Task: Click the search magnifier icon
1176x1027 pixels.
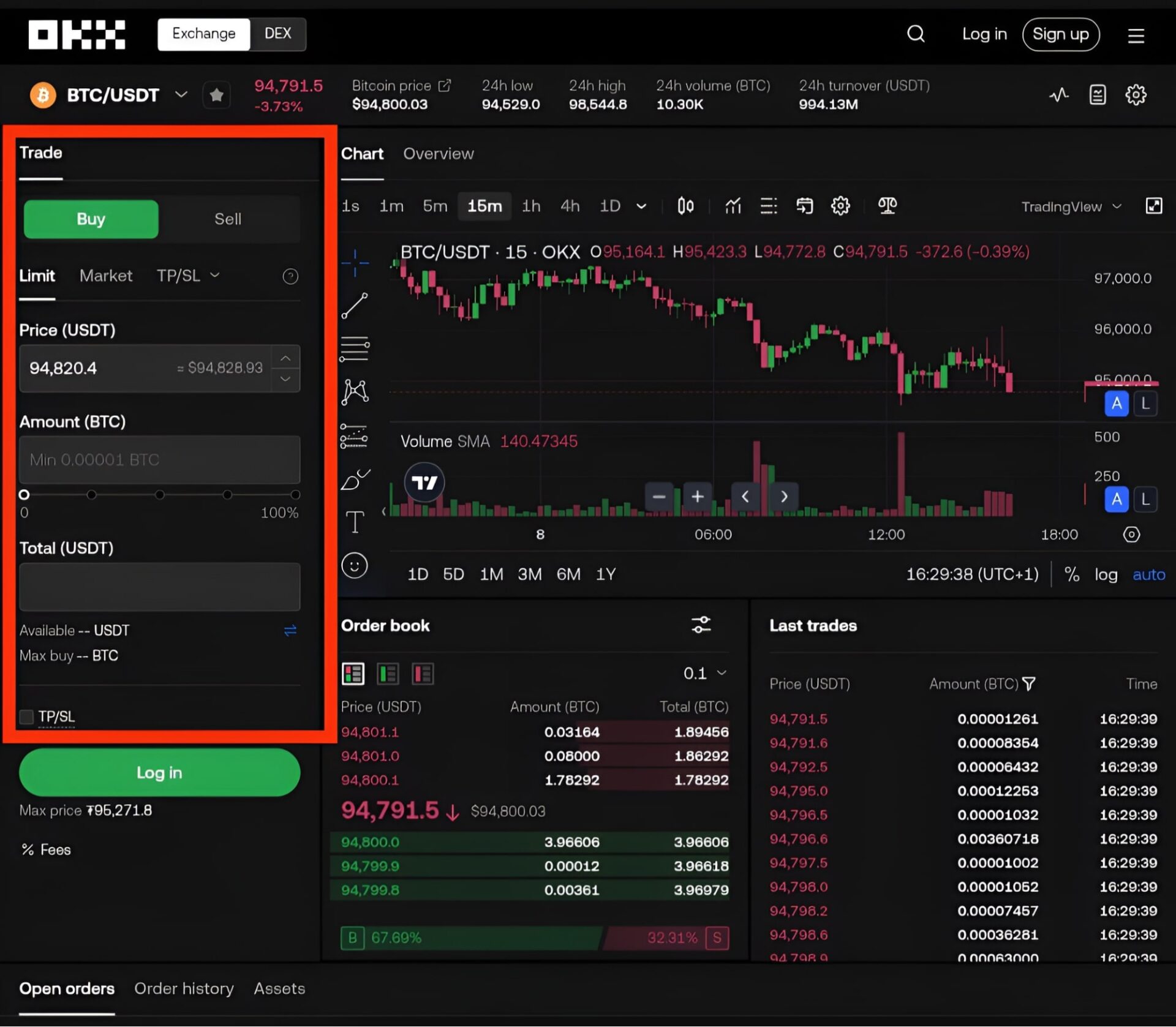Action: pos(915,34)
